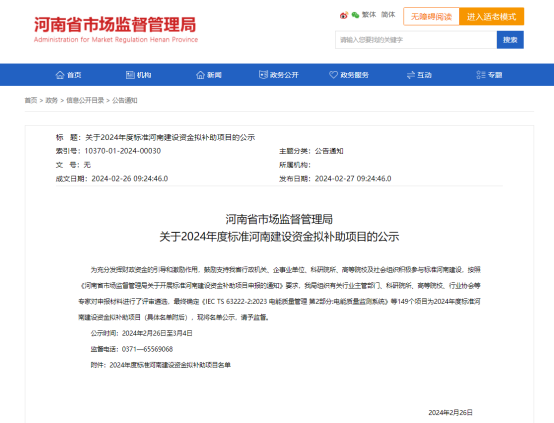Screen dimensions: 554x423
Task: Click the 互动 arrows icon
Action: 411,75
